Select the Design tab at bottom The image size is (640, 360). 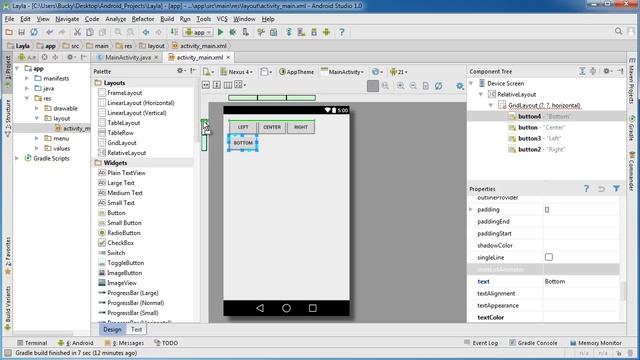coord(112,329)
